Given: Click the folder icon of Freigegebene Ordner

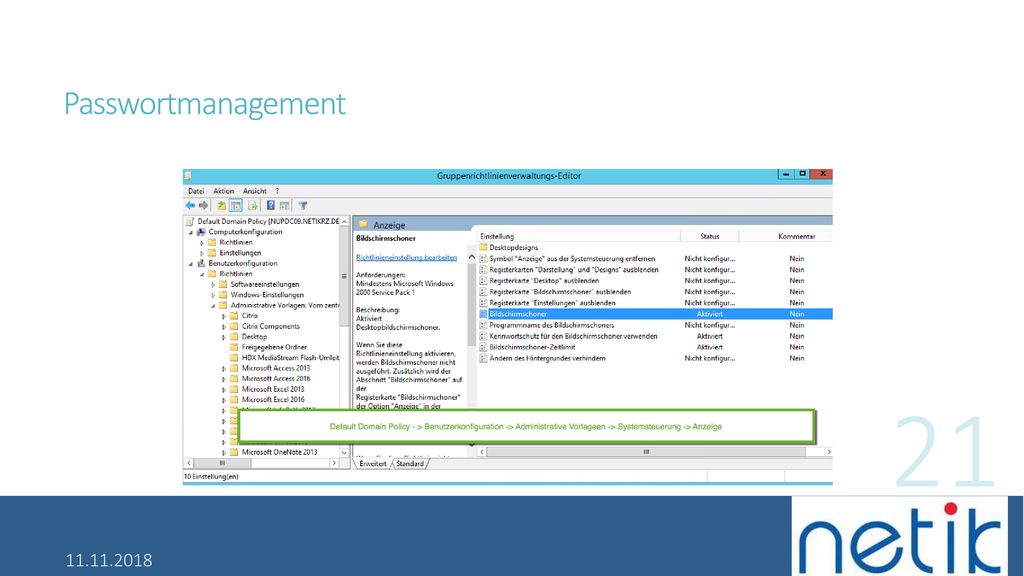Looking at the screenshot, I should point(234,347).
